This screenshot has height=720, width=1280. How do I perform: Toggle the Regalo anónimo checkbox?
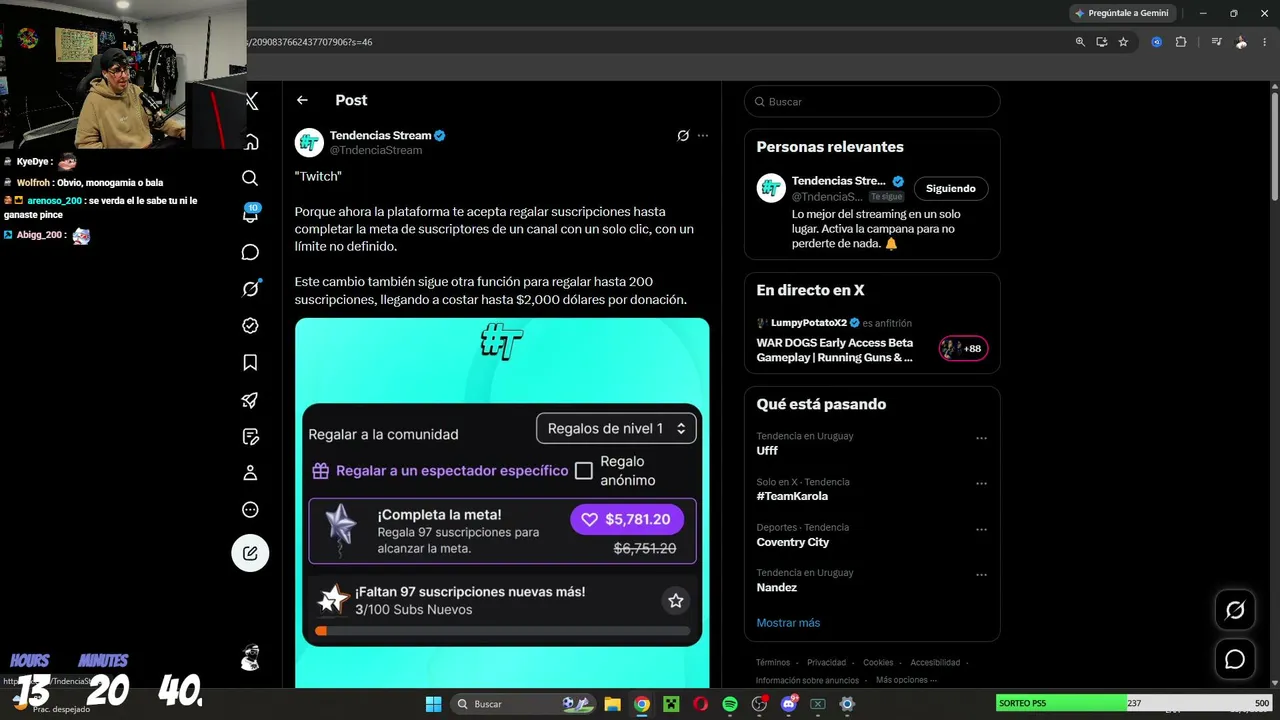coord(584,471)
